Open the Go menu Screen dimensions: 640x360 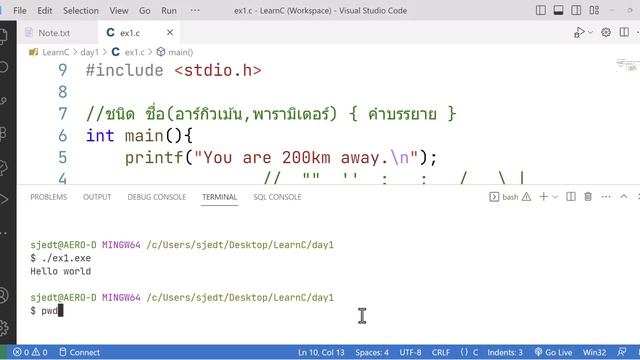pos(145,11)
